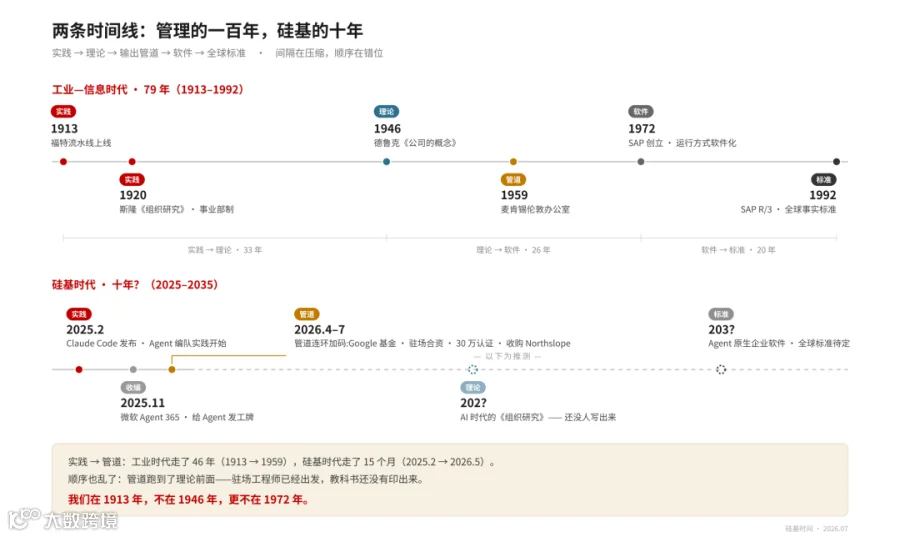Click the year label 1946
The height and width of the screenshot is (537, 900).
(x=387, y=129)
